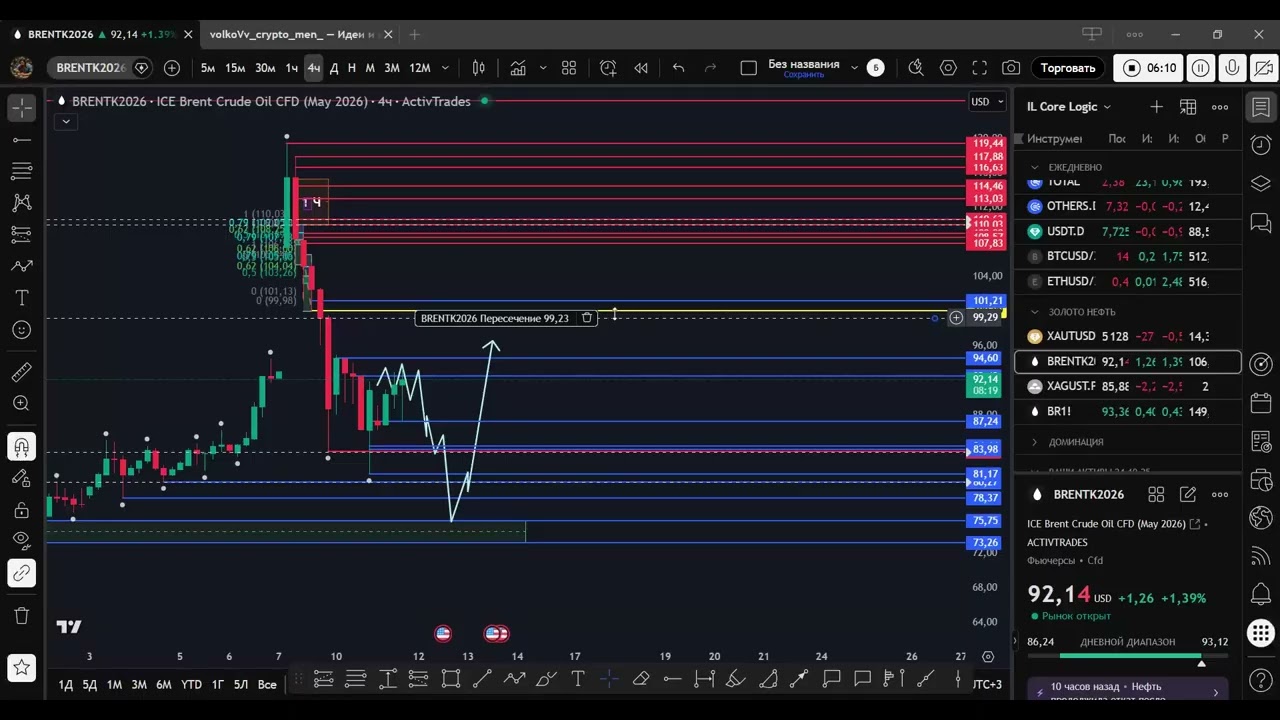Switch chart to fullscreen mode
Image resolution: width=1280 pixels, height=720 pixels.
(980, 68)
